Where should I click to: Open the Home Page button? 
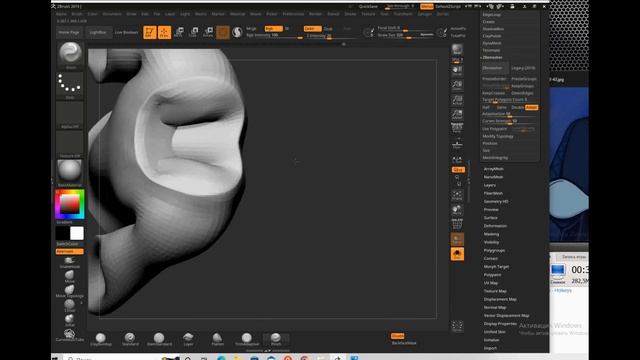click(x=69, y=32)
